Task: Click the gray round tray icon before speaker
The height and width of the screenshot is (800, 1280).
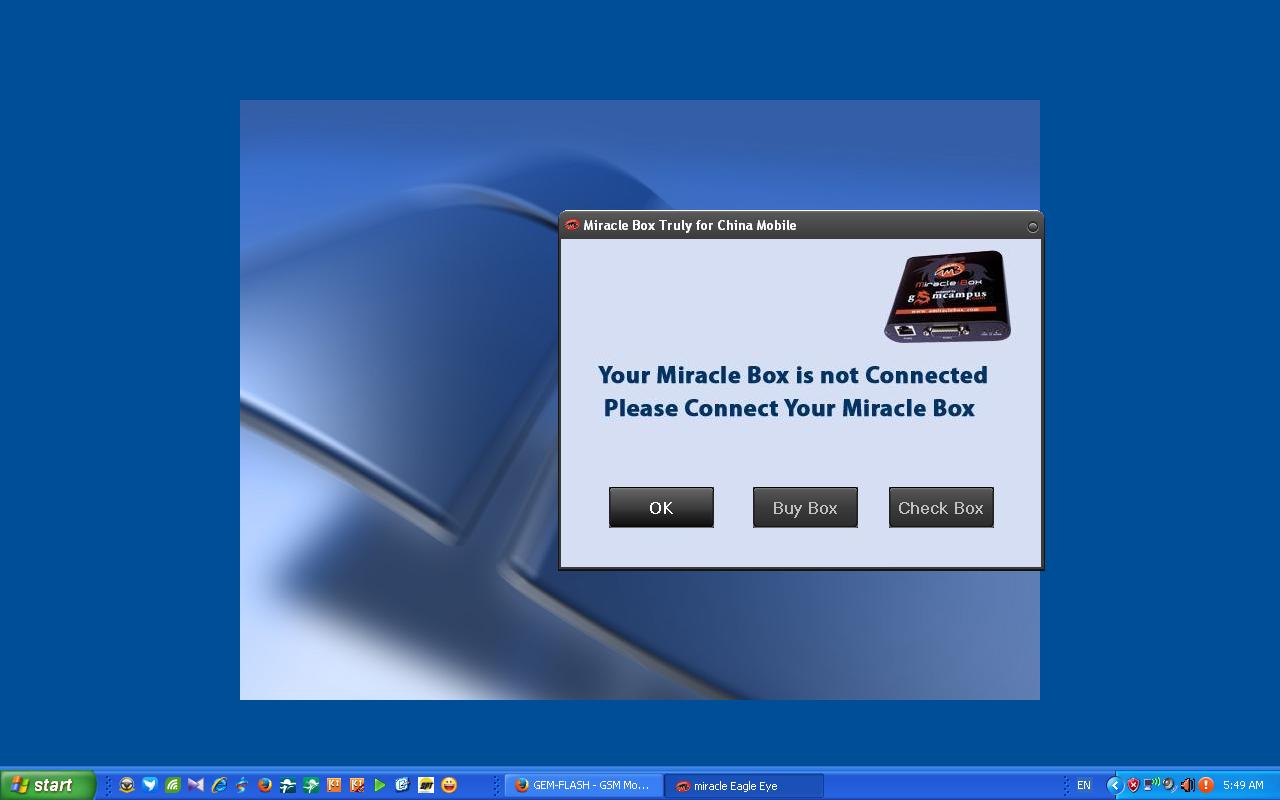Action: coord(1169,786)
